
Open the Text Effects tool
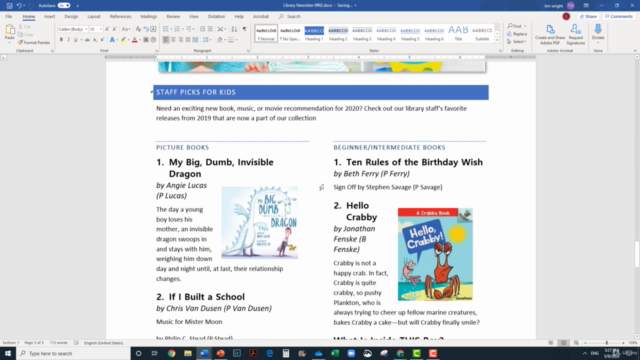click(x=112, y=40)
